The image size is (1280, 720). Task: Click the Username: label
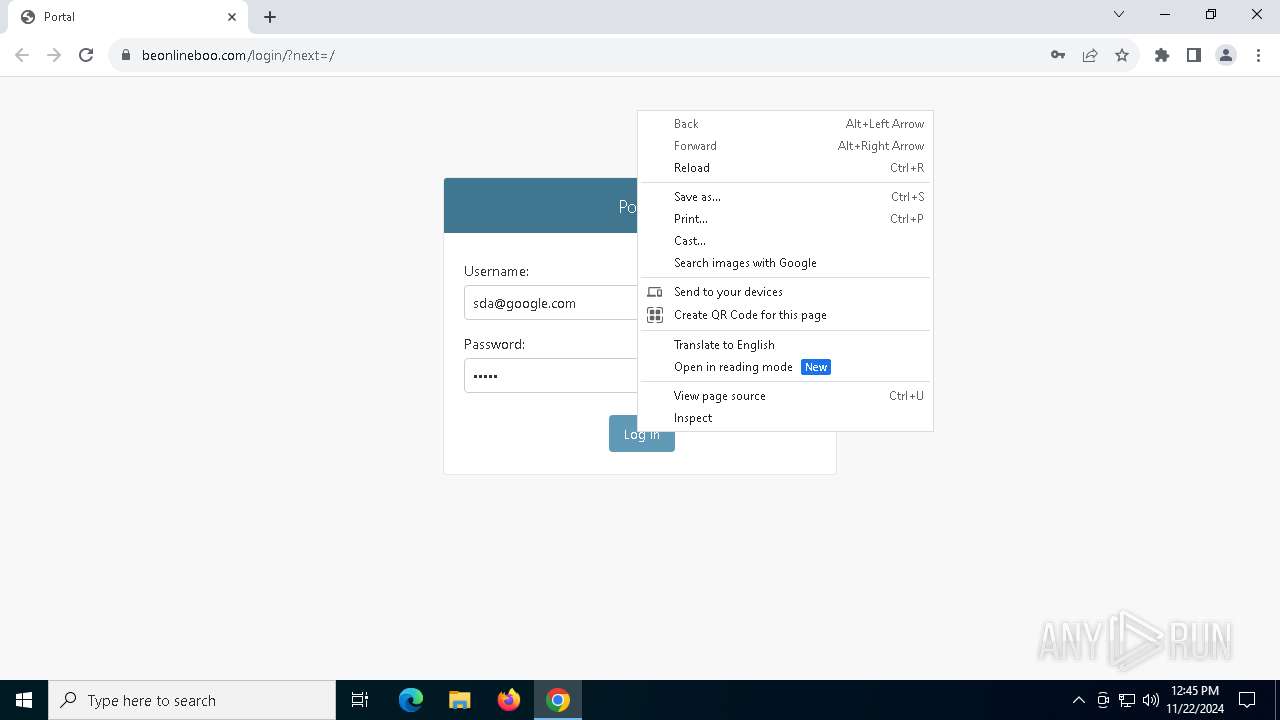pyautogui.click(x=496, y=271)
